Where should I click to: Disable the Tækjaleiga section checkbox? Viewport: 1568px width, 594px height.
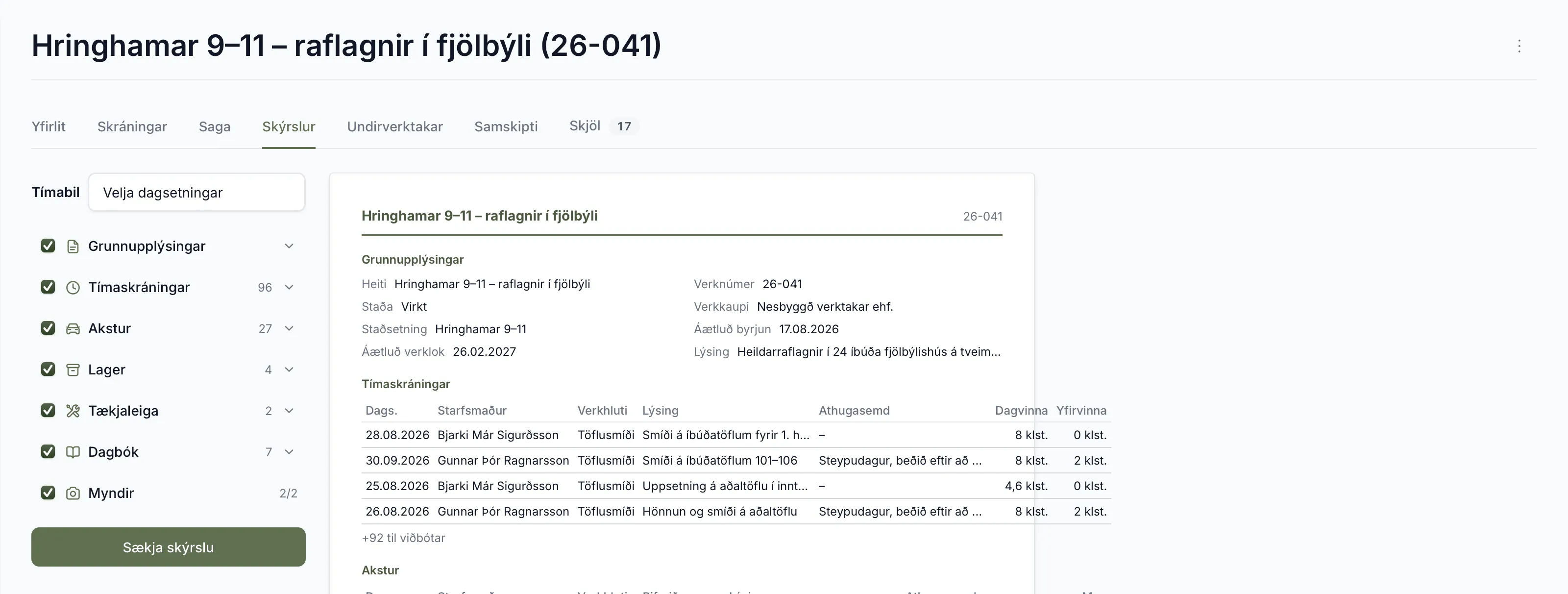(x=48, y=410)
